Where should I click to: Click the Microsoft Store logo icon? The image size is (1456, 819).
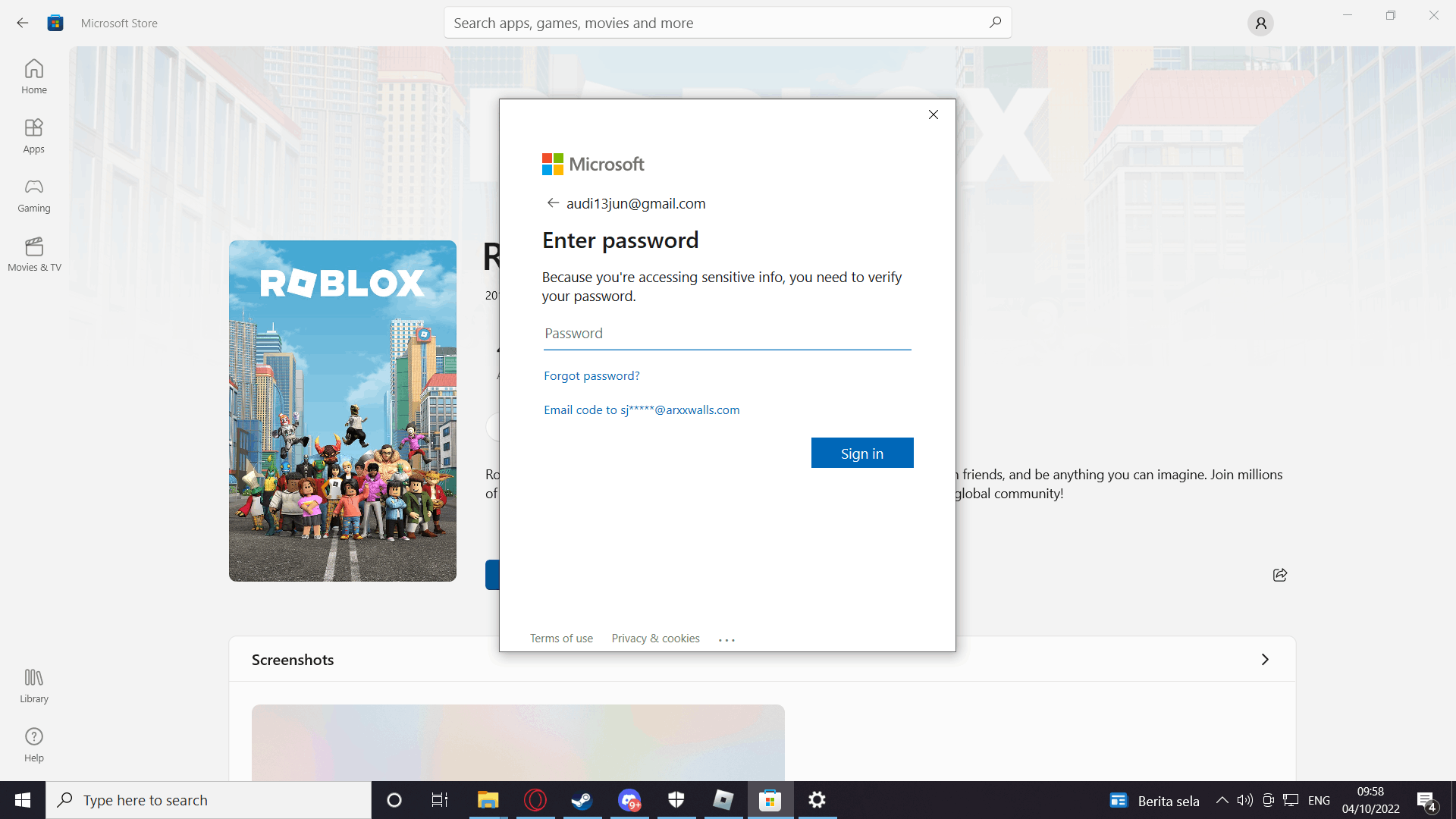pos(55,23)
